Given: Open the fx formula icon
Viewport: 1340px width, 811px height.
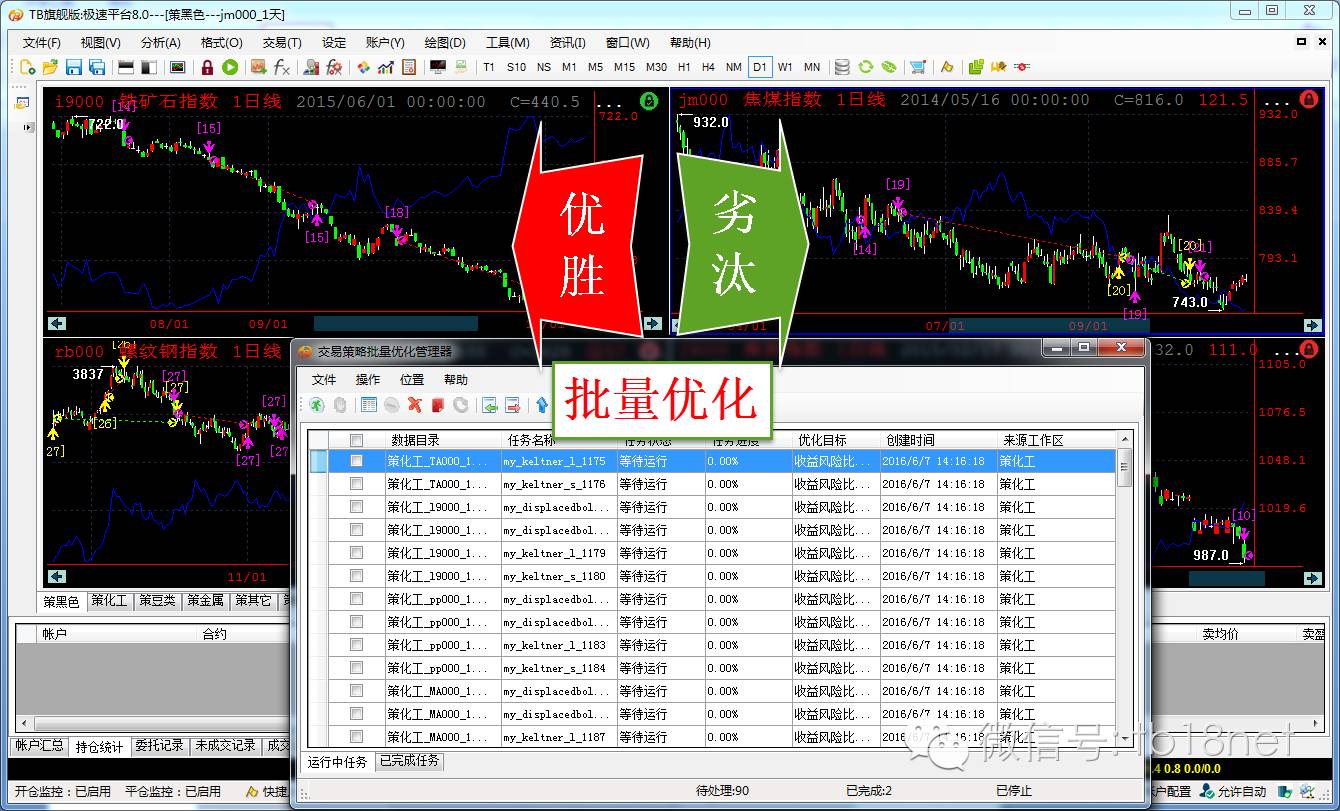Looking at the screenshot, I should [x=282, y=67].
